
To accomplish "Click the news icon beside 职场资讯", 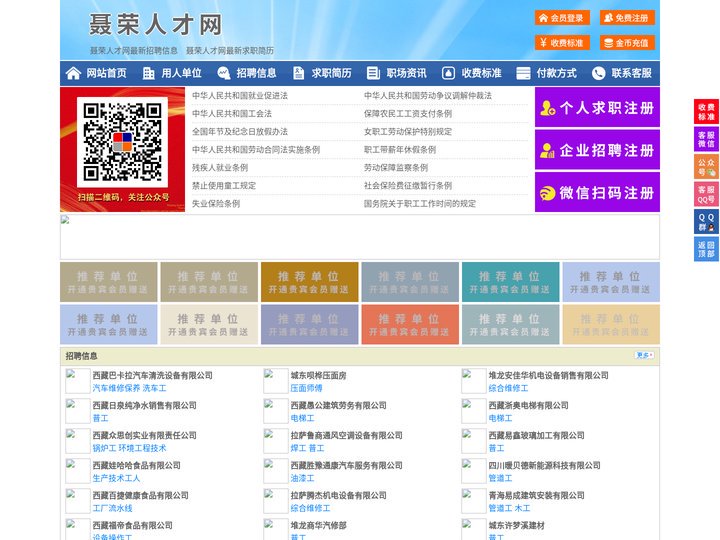I will pos(373,73).
